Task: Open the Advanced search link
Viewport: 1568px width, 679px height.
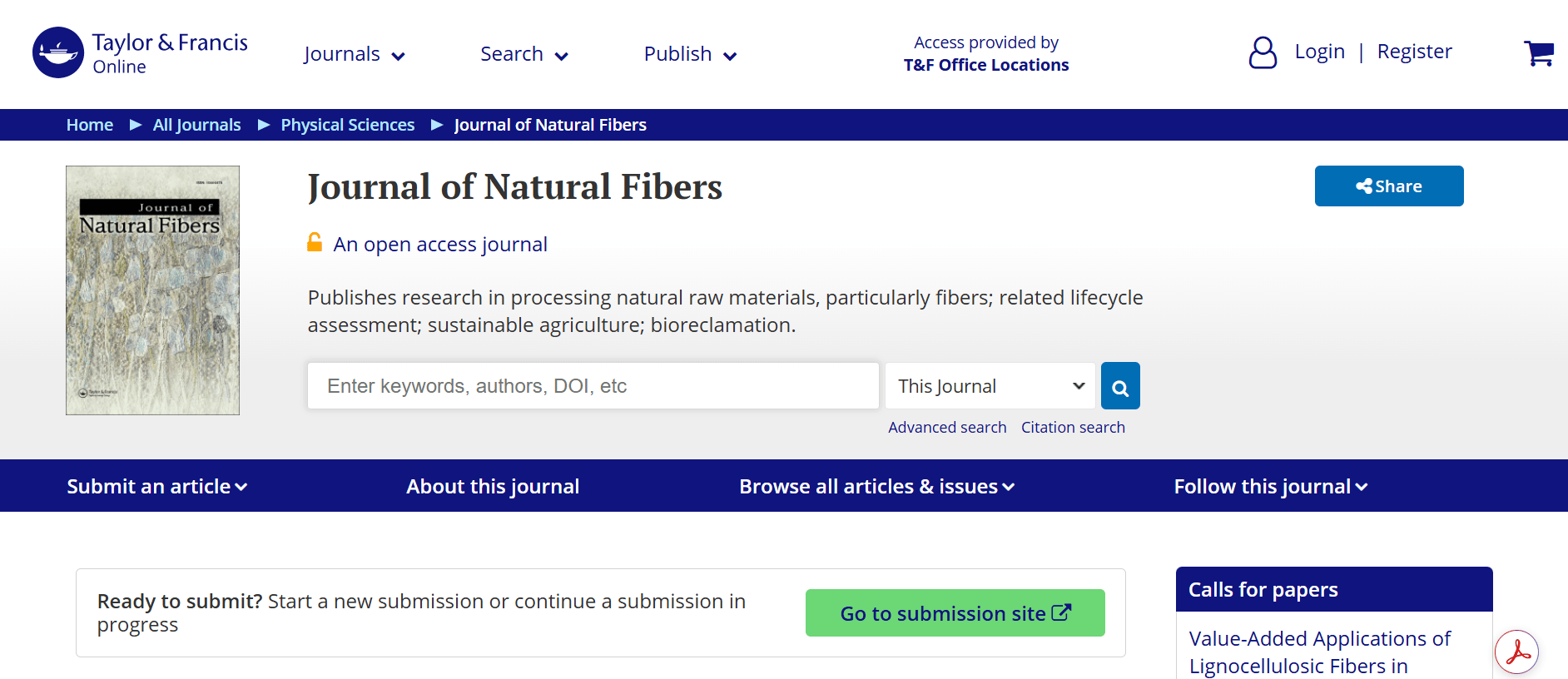Action: pos(947,428)
